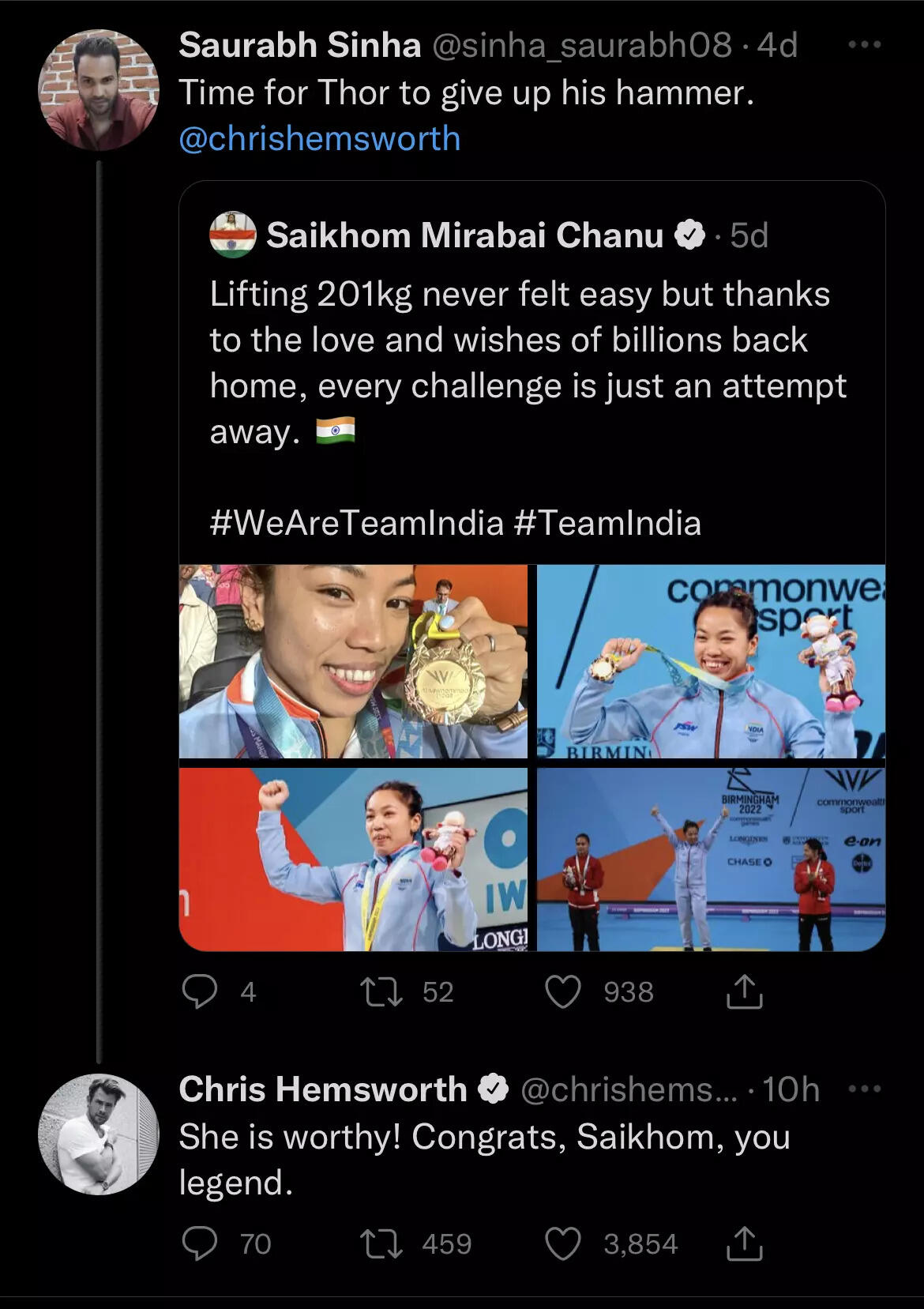The image size is (924, 1309).
Task: Open the #TeamIndia hashtag
Action: [608, 523]
